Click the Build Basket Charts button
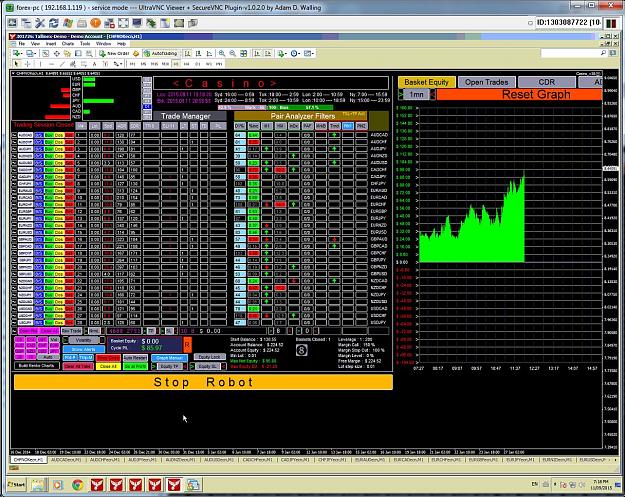 tap(37, 365)
